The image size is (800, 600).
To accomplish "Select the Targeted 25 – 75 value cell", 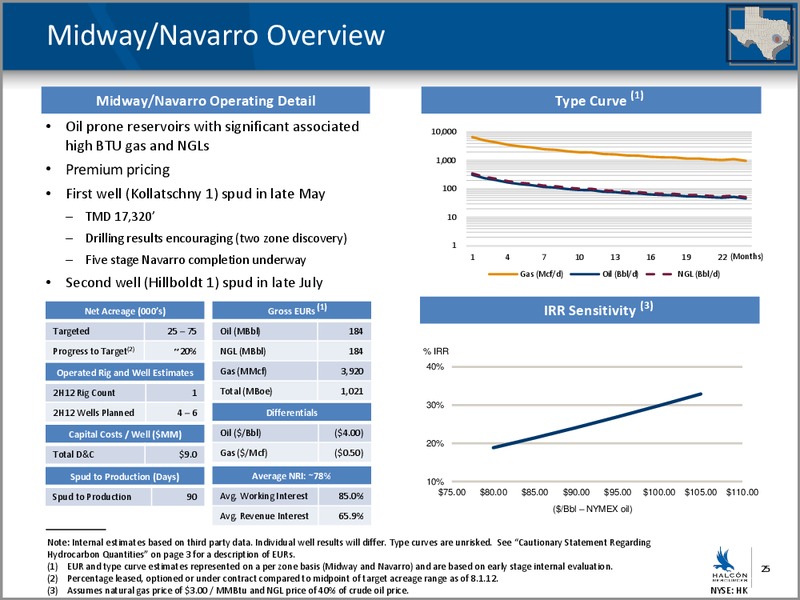I will (x=175, y=331).
